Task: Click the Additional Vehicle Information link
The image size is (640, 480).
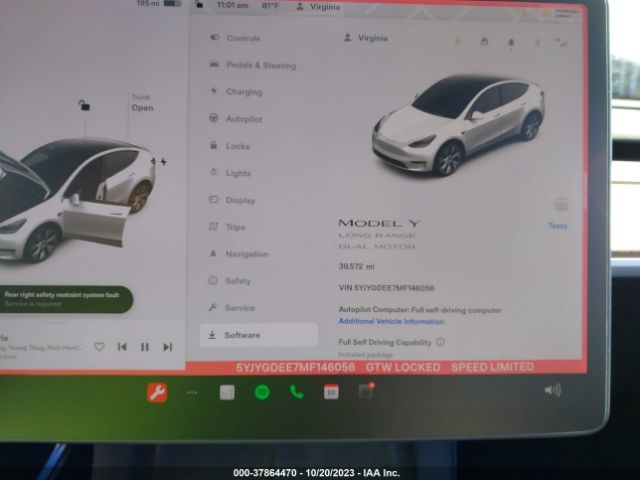Action: coord(391,321)
